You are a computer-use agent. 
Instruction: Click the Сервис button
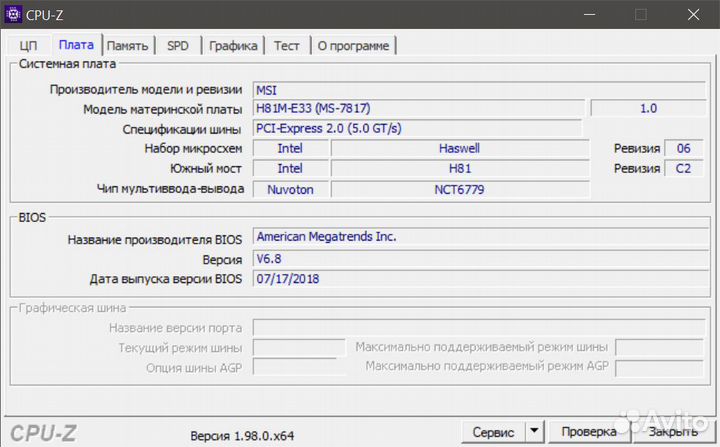493,432
